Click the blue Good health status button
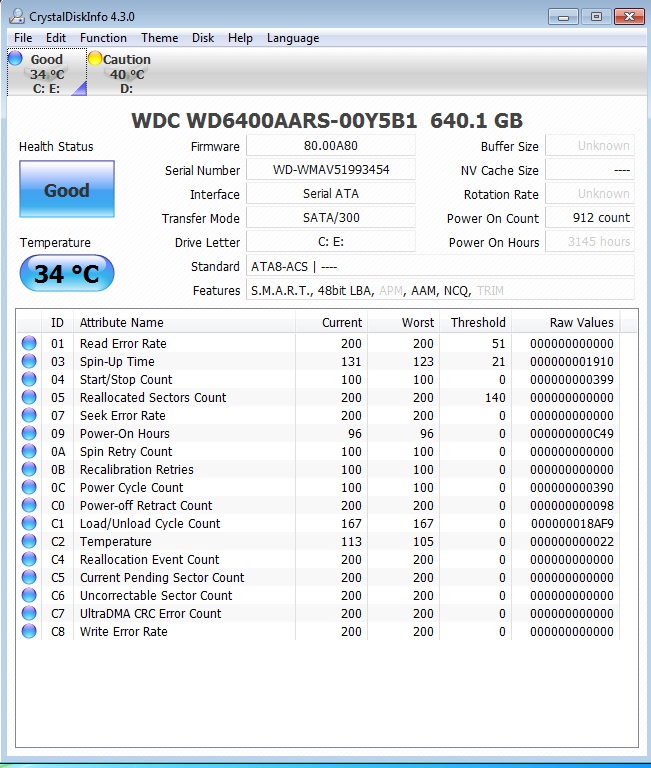The image size is (651, 768). [x=67, y=189]
